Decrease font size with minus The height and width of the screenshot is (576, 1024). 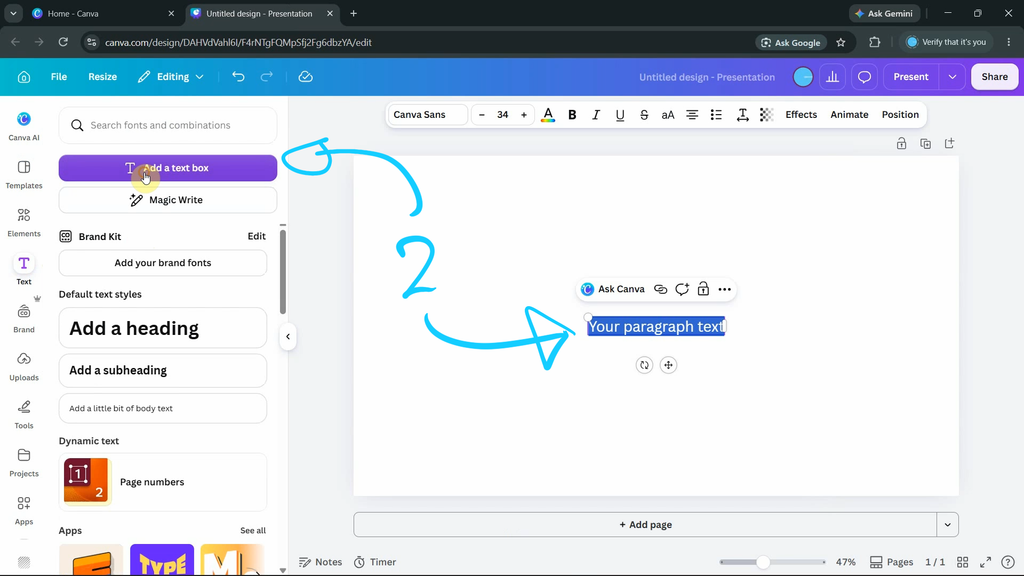tap(482, 115)
